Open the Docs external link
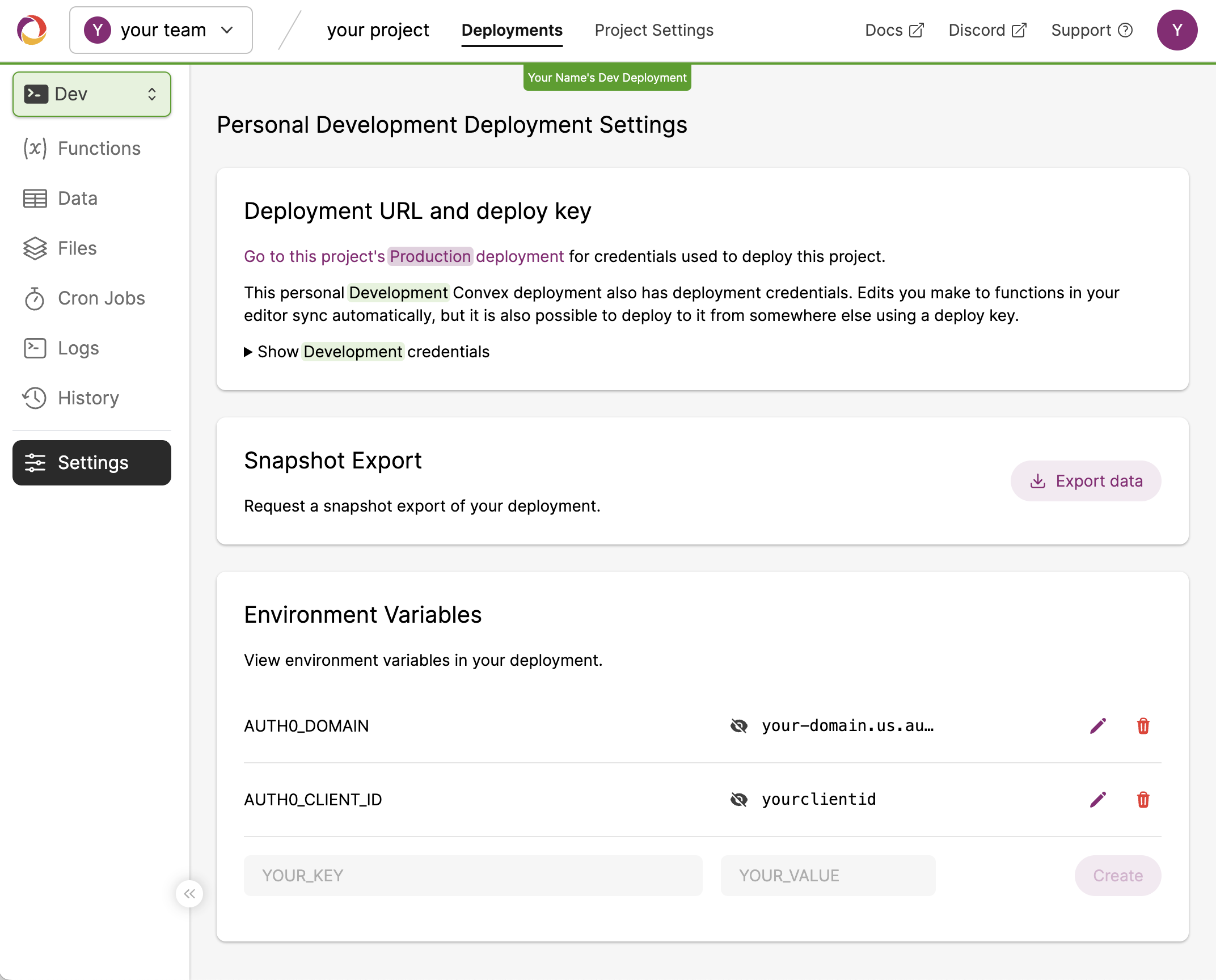 [894, 30]
